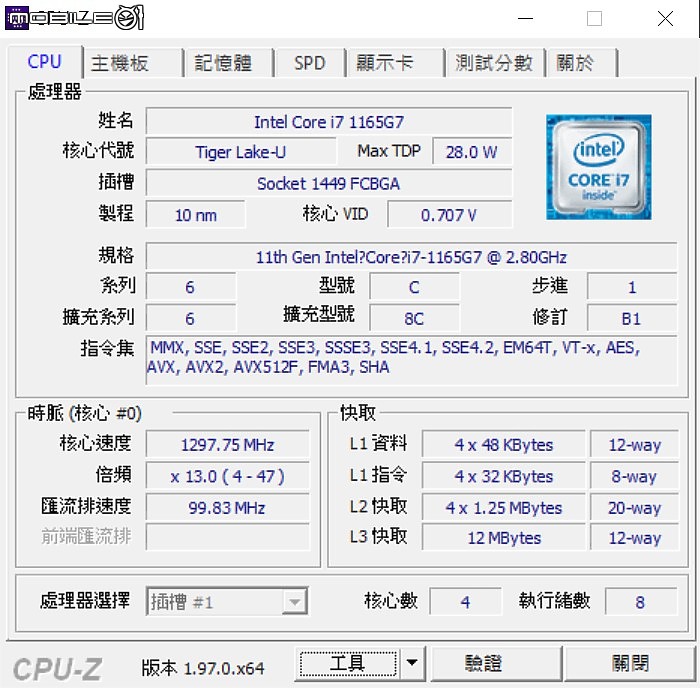This screenshot has height=688, width=700.
Task: Click the 1297.75 MHz core speed value
Action: pyautogui.click(x=228, y=444)
